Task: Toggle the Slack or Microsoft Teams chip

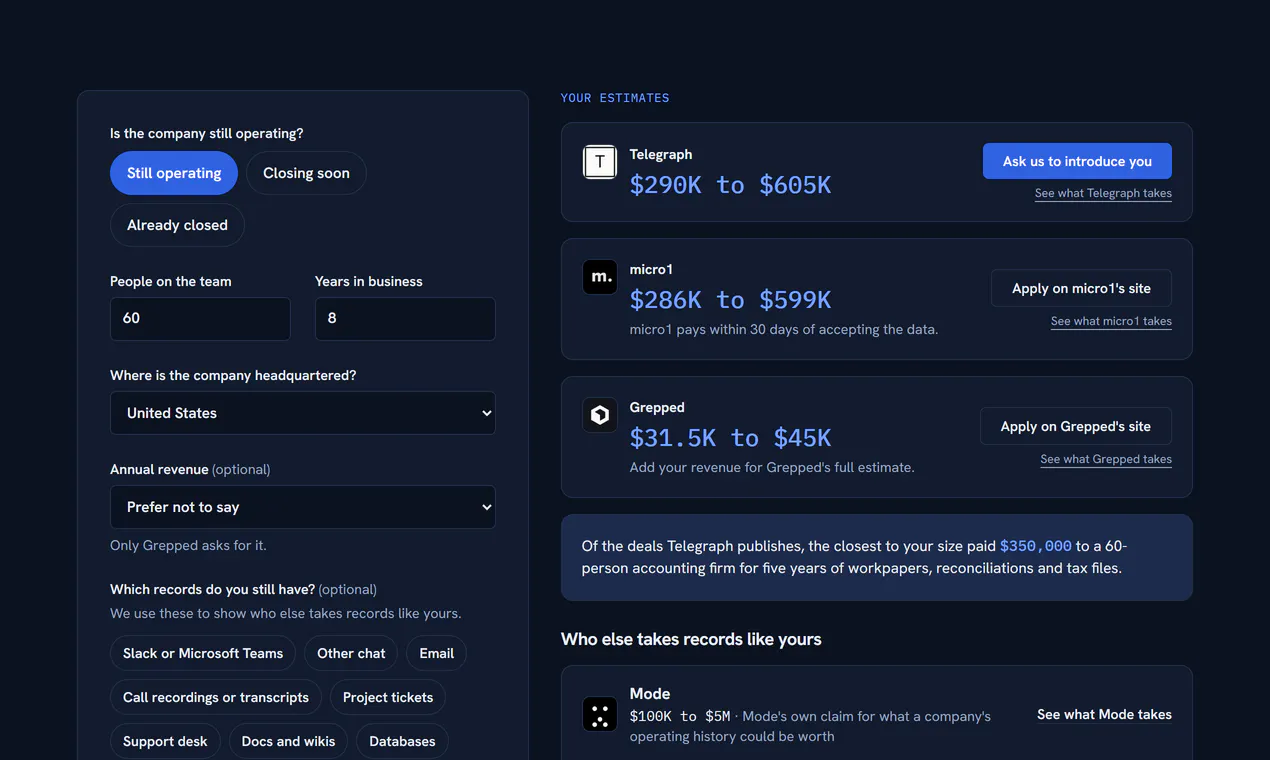Action: click(x=203, y=653)
